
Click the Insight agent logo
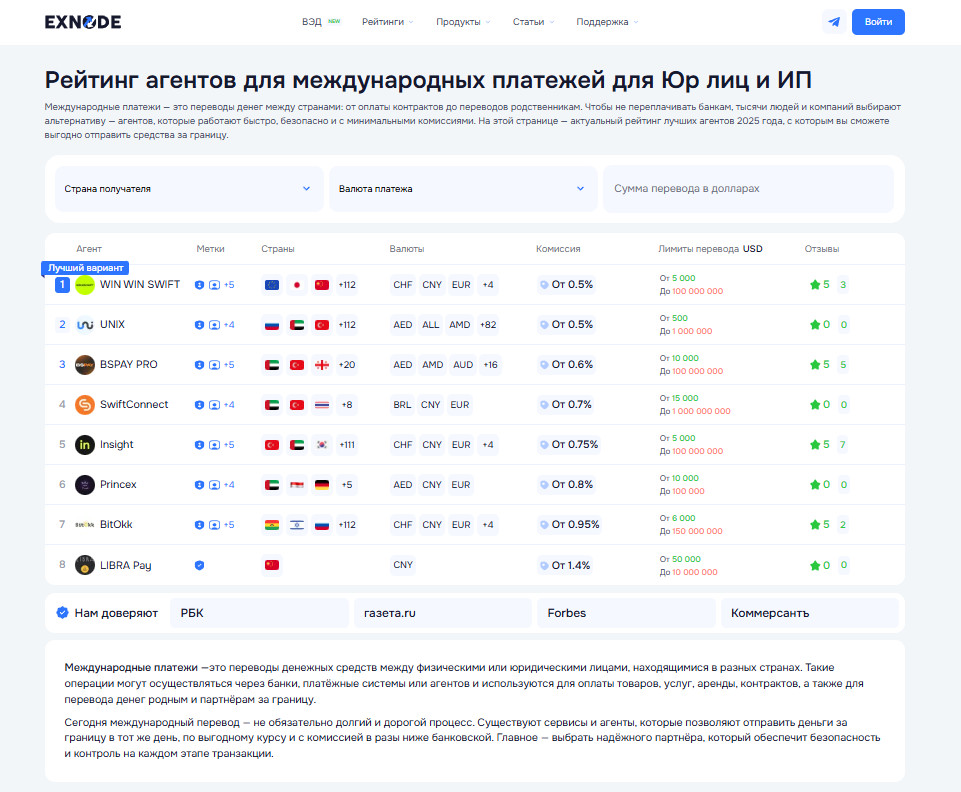pyautogui.click(x=85, y=445)
